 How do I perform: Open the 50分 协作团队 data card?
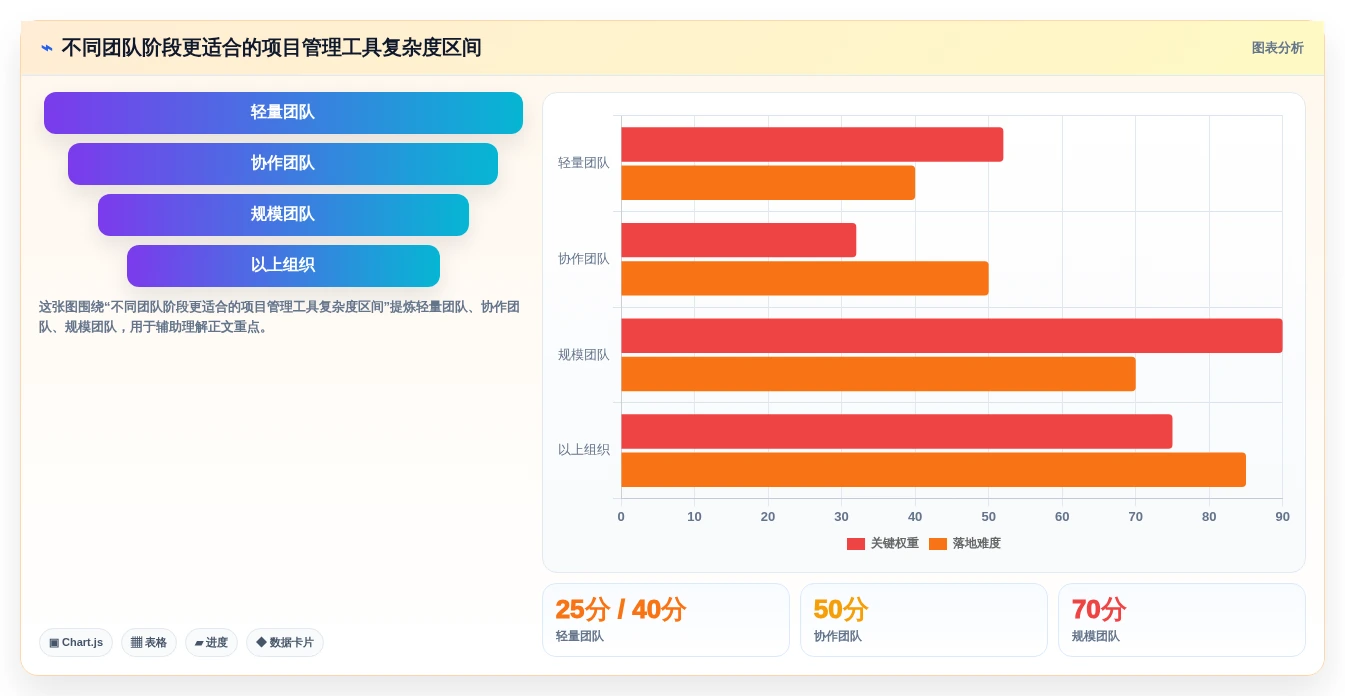click(x=924, y=620)
